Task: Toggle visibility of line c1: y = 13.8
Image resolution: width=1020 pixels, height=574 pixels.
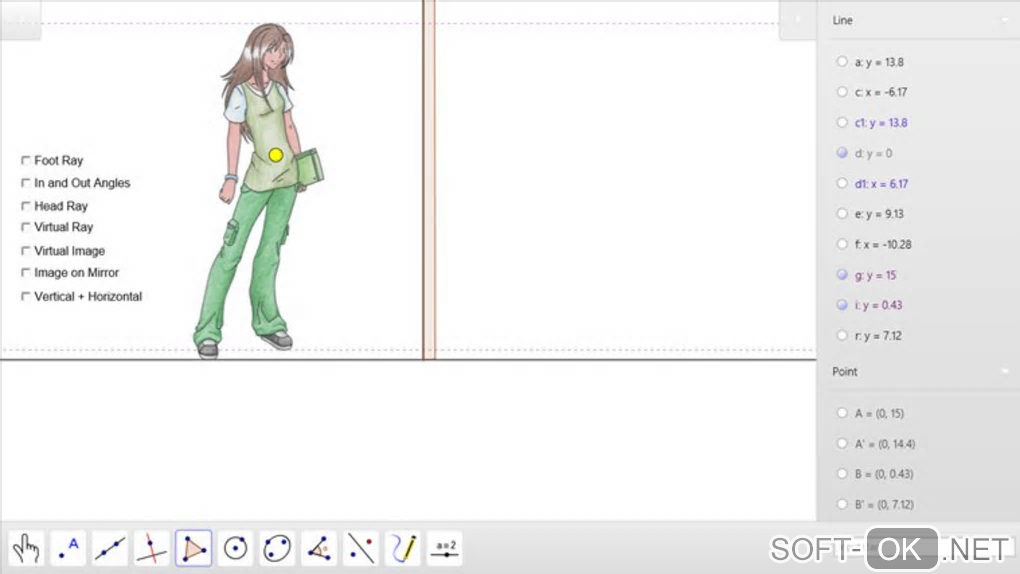Action: pos(842,122)
